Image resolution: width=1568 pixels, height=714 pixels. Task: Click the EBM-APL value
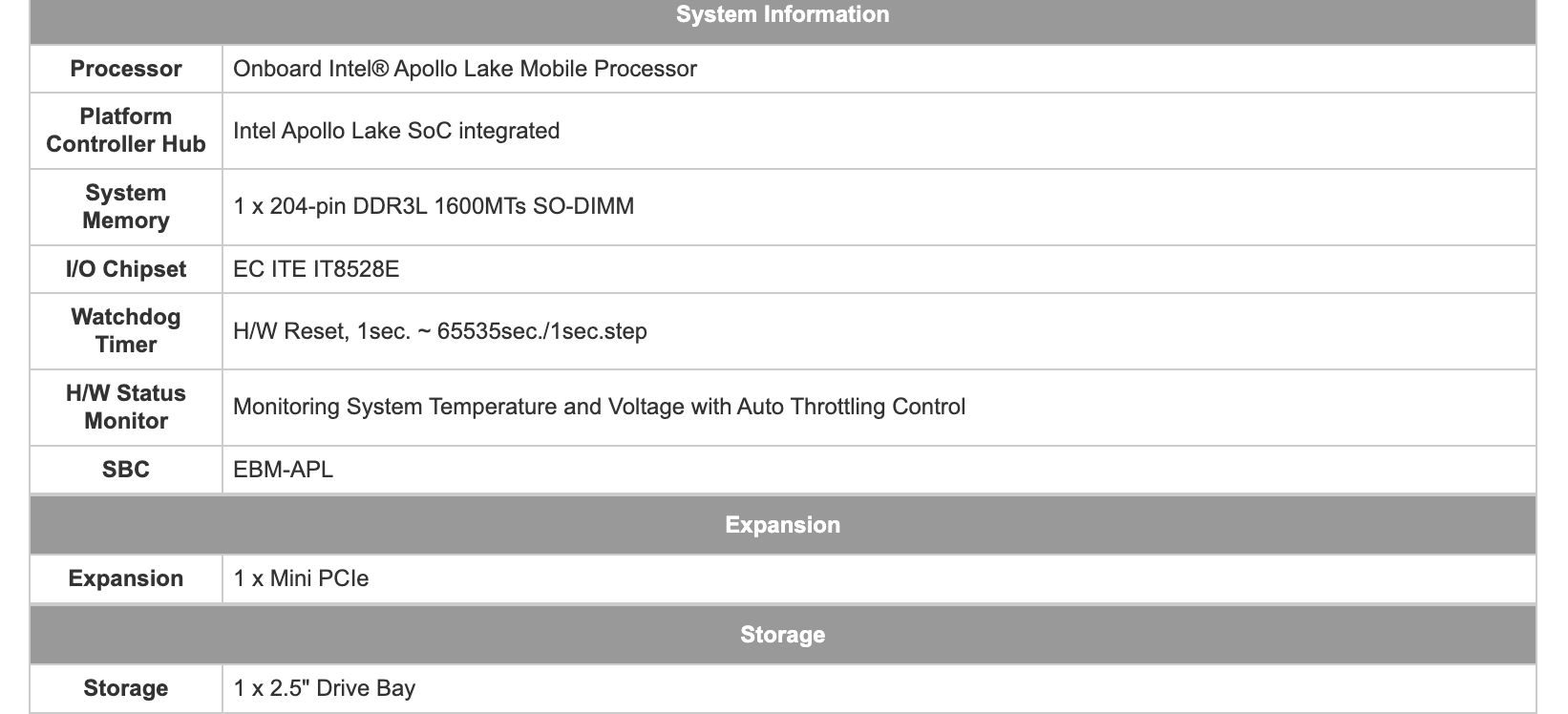[284, 470]
